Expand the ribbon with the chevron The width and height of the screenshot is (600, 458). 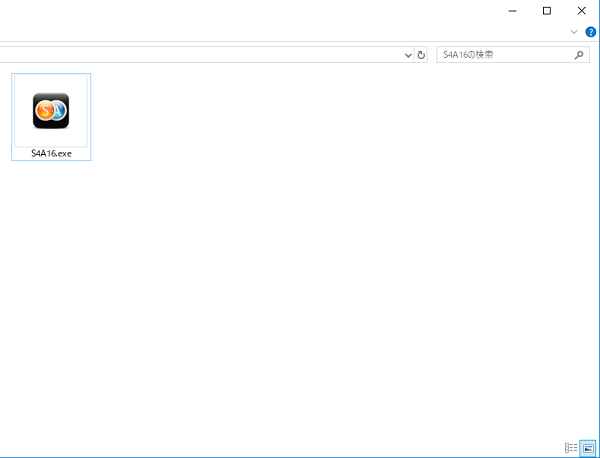tap(574, 32)
